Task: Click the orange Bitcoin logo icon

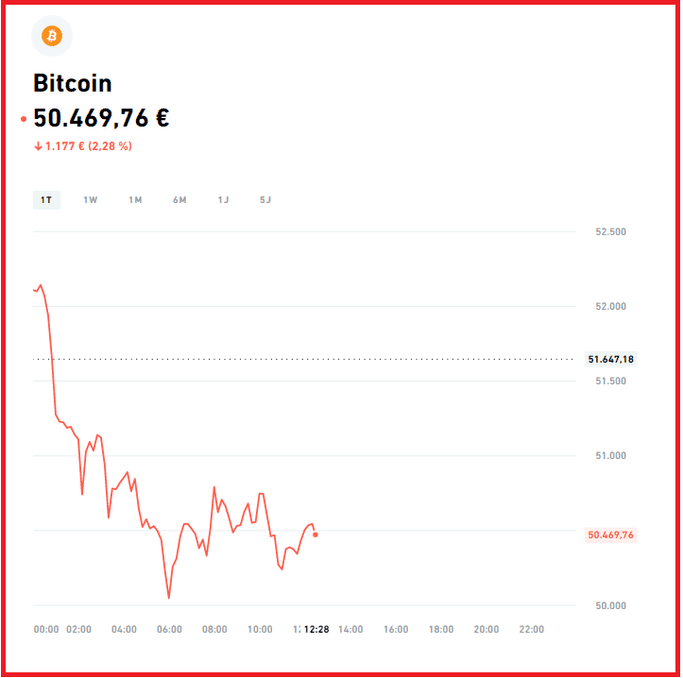Action: click(52, 37)
